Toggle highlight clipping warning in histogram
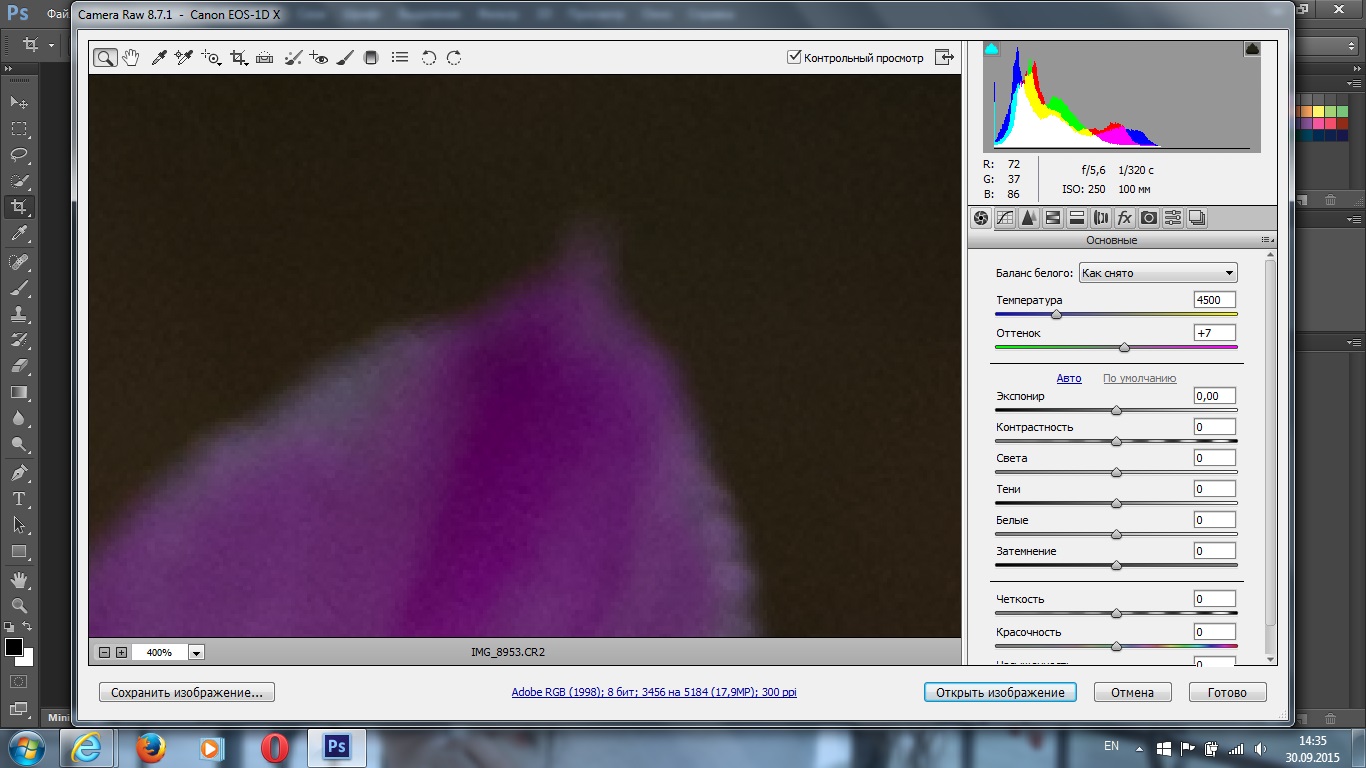Screen dimensions: 1366x768 (x=1251, y=49)
